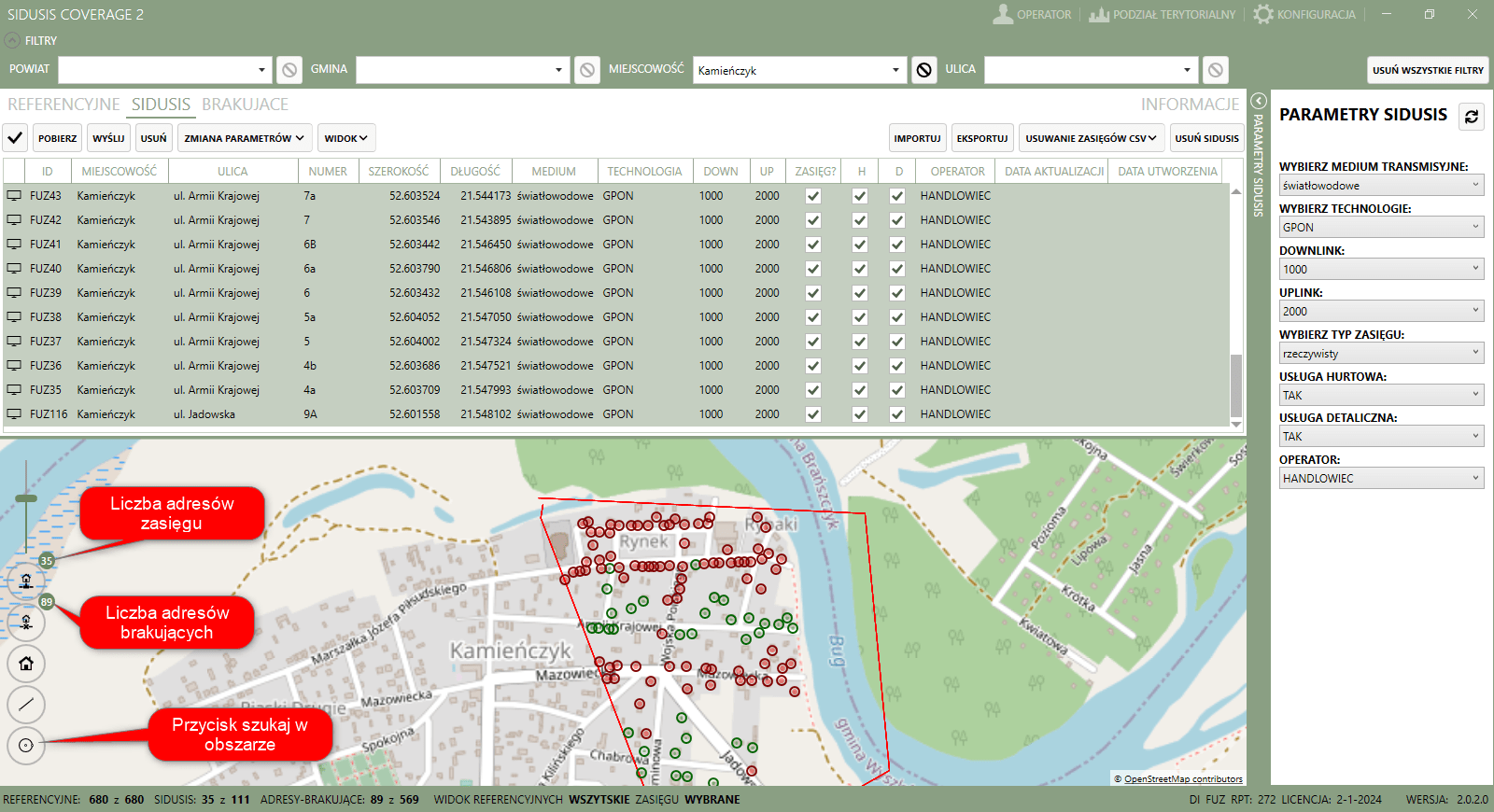Viewport: 1494px width, 812px height.
Task: Click the refresh icon beside PARAMETRY SIDUSIS
Action: pyautogui.click(x=1472, y=117)
